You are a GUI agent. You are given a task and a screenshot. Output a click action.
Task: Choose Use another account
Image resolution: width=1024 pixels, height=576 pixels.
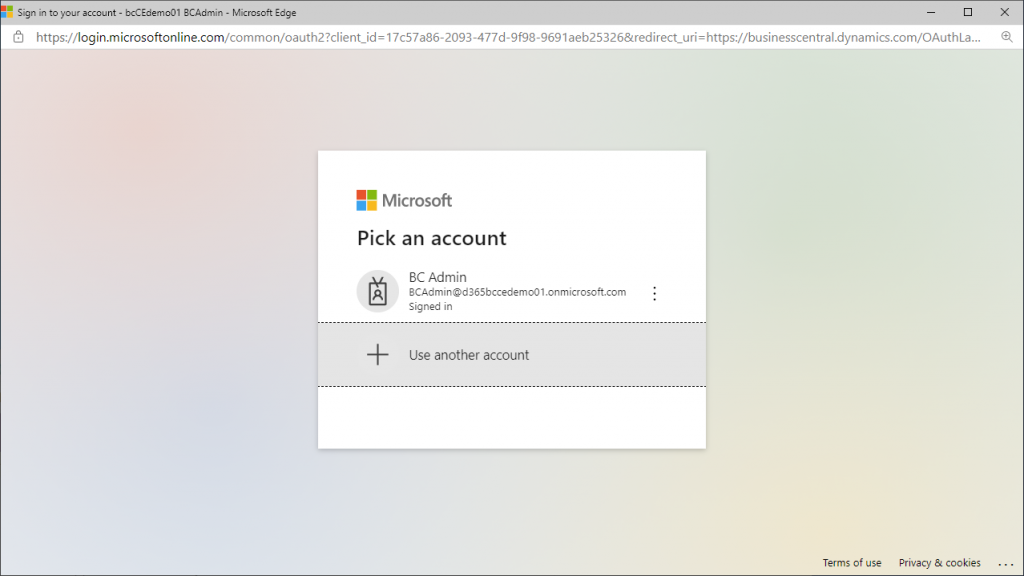point(512,355)
